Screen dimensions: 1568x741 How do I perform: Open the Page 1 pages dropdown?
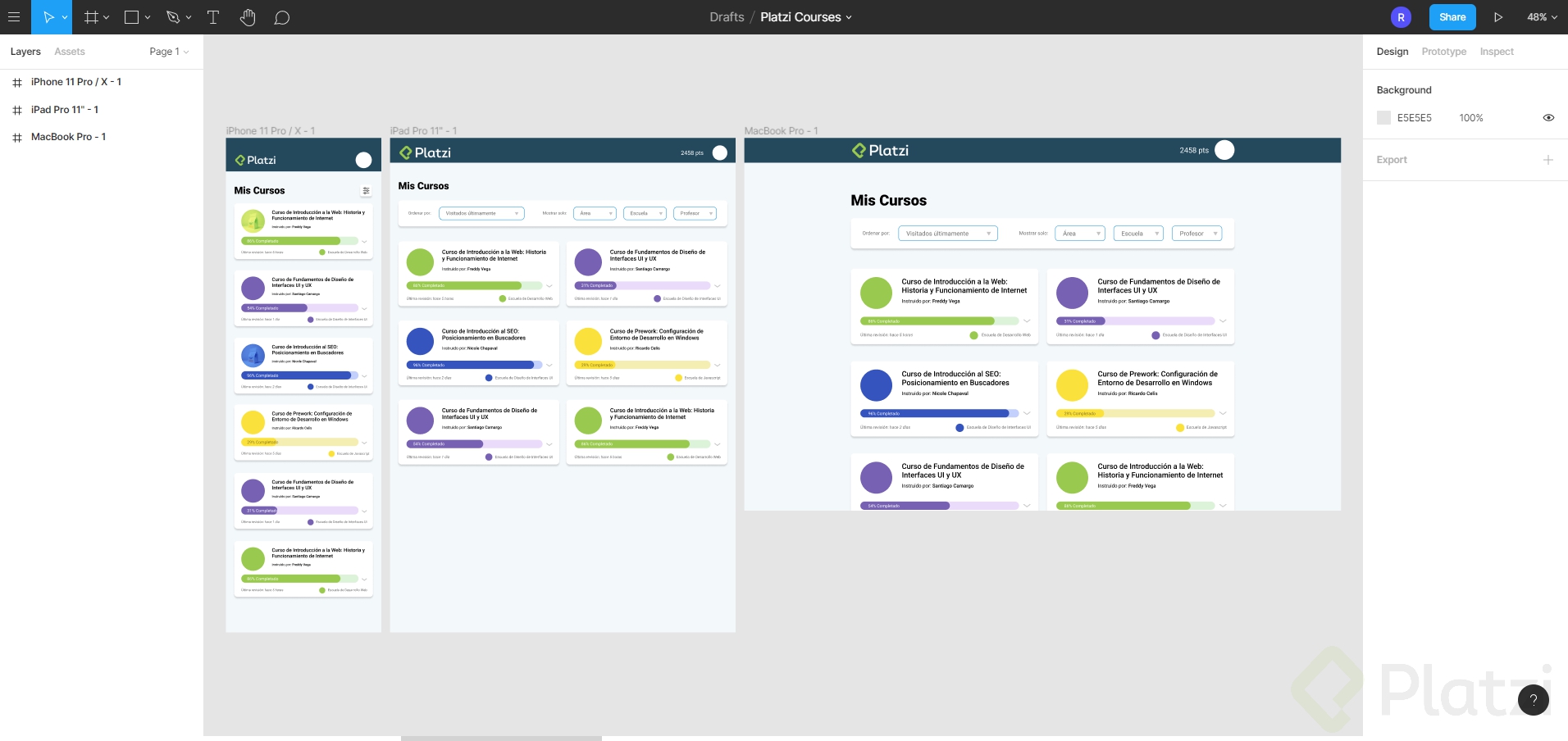point(169,52)
